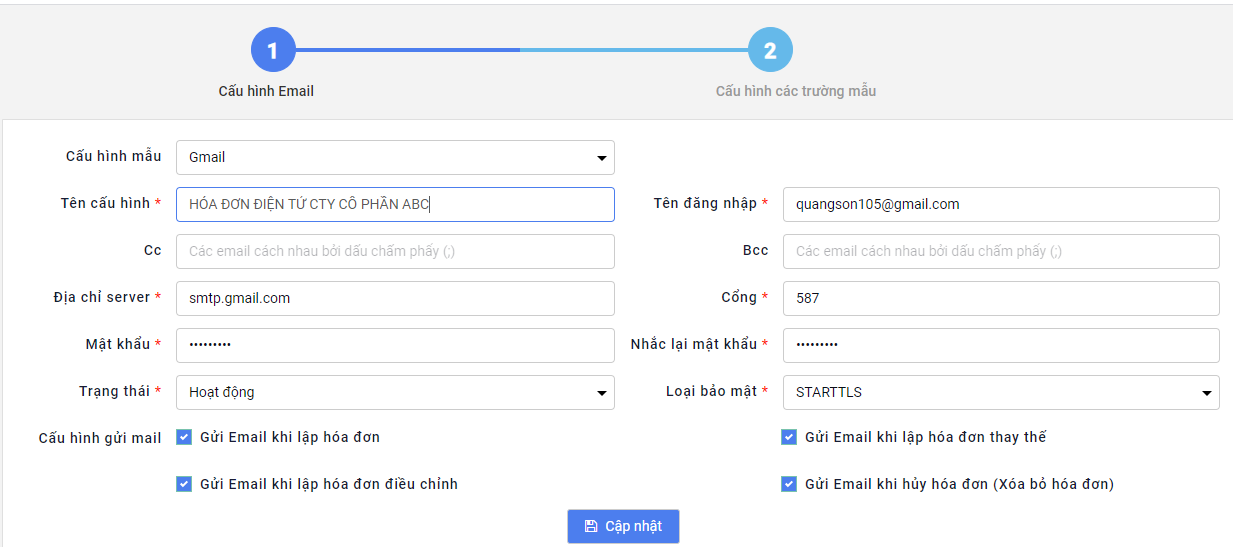Toggle Gửi Email khi lập hóa đơn điều chỉnh
1233x547 pixels.
184,484
